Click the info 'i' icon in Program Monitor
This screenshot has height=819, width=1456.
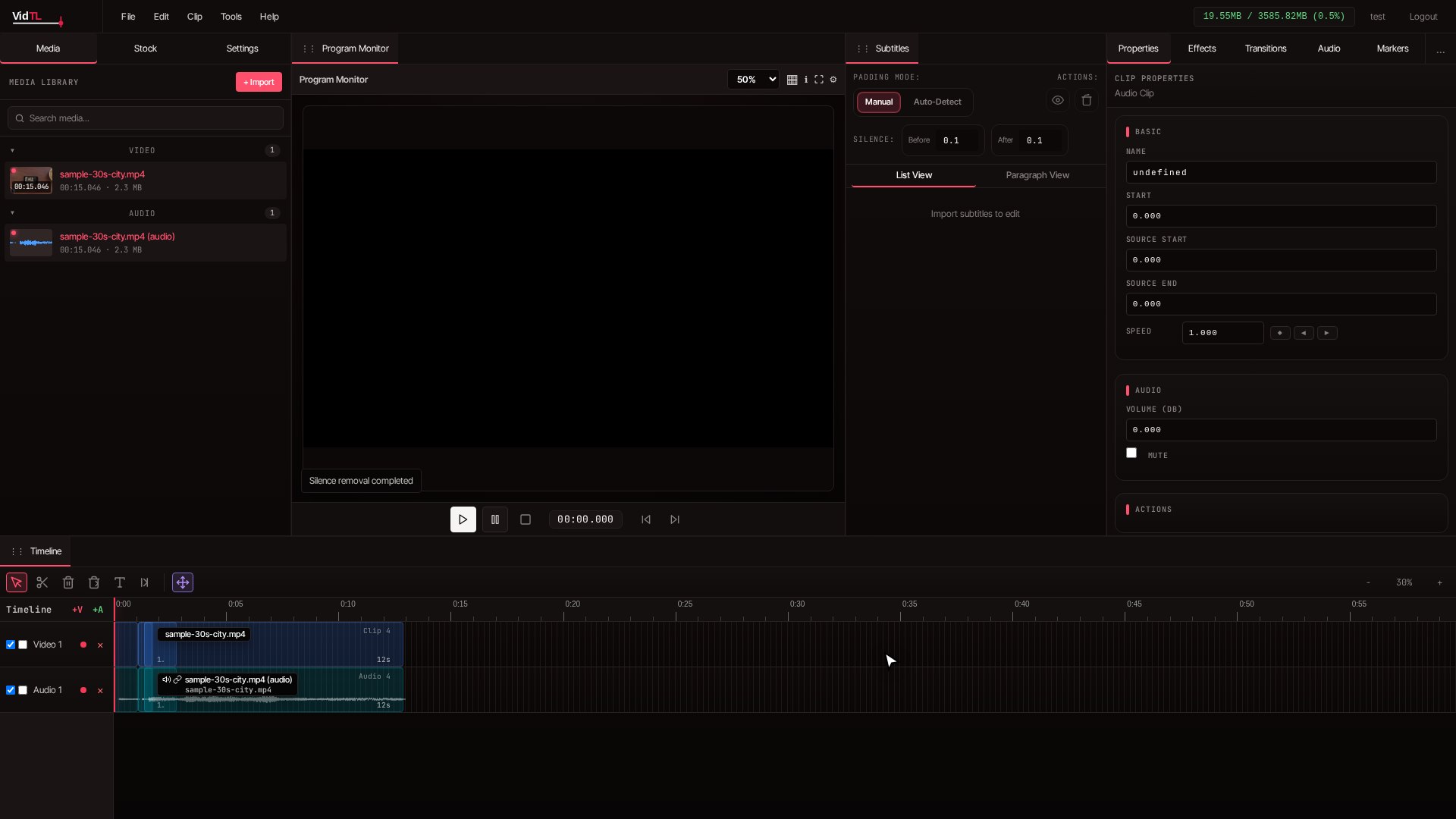coord(806,80)
